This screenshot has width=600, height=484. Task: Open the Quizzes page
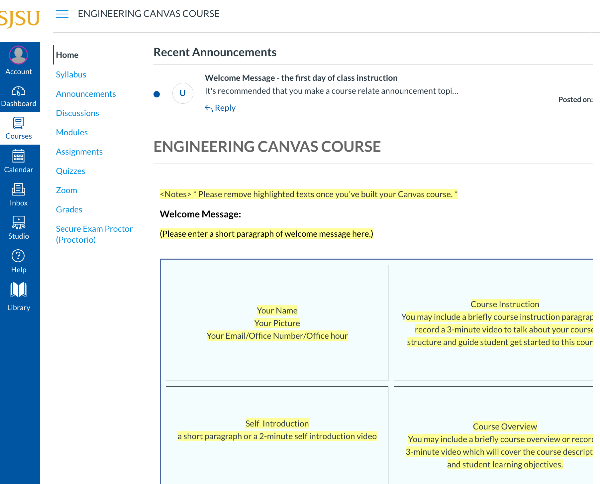tap(71, 171)
